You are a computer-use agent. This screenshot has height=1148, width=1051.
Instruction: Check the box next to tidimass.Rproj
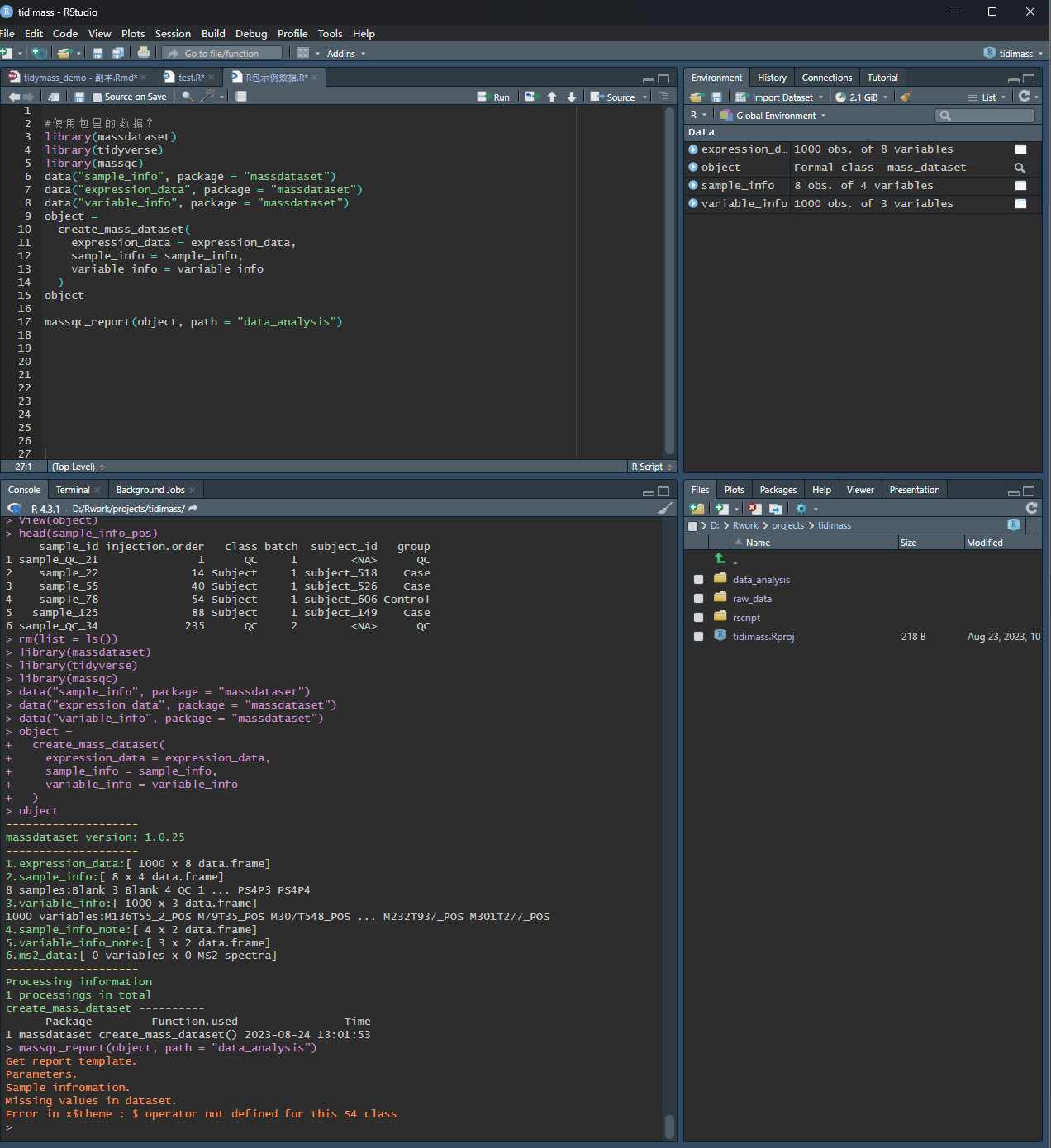tap(698, 636)
